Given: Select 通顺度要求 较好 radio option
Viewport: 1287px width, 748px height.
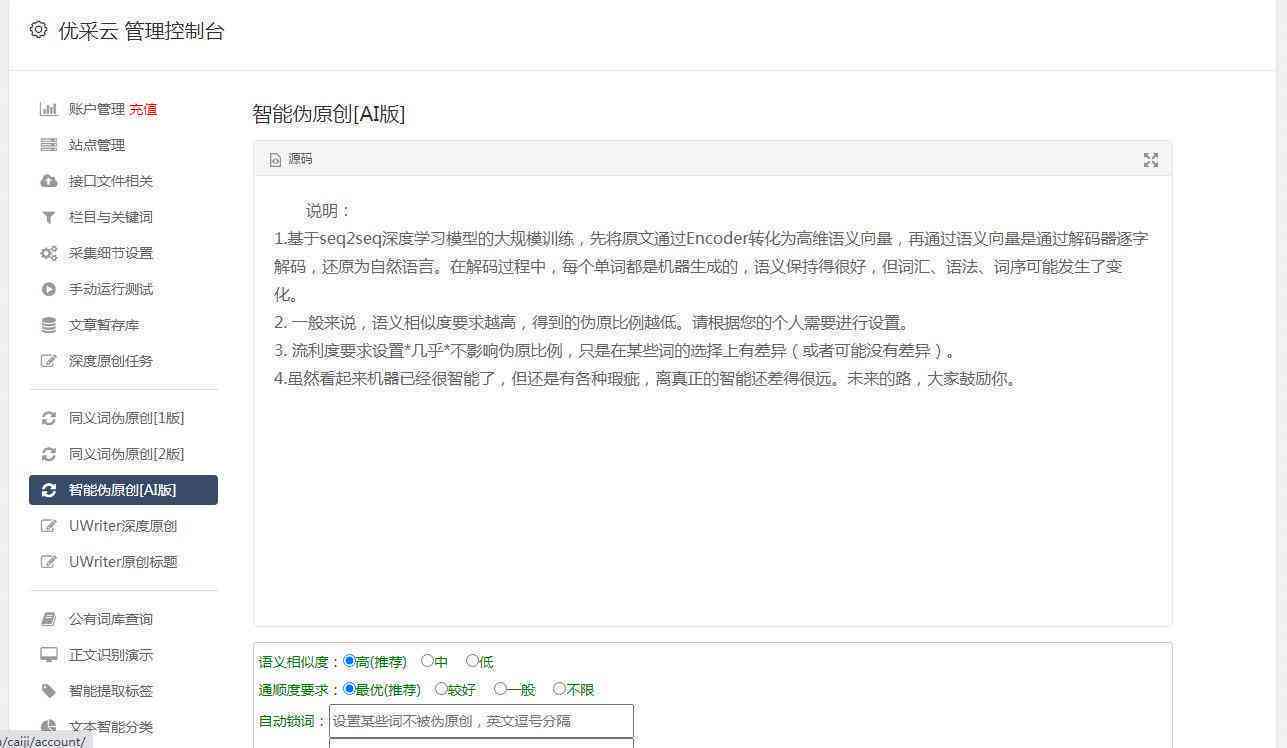Looking at the screenshot, I should [x=440, y=689].
